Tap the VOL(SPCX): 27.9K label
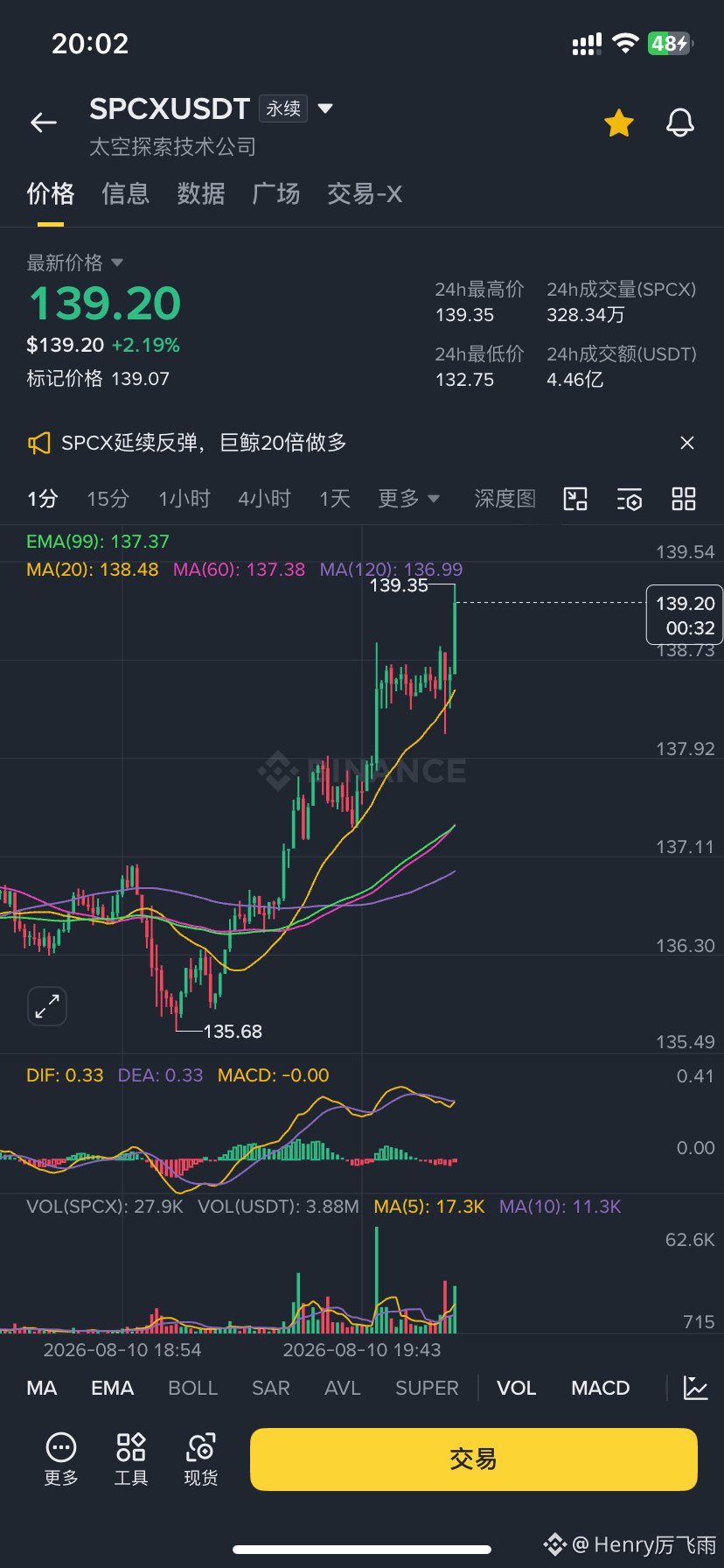The width and height of the screenshot is (724, 1568). click(x=105, y=1207)
